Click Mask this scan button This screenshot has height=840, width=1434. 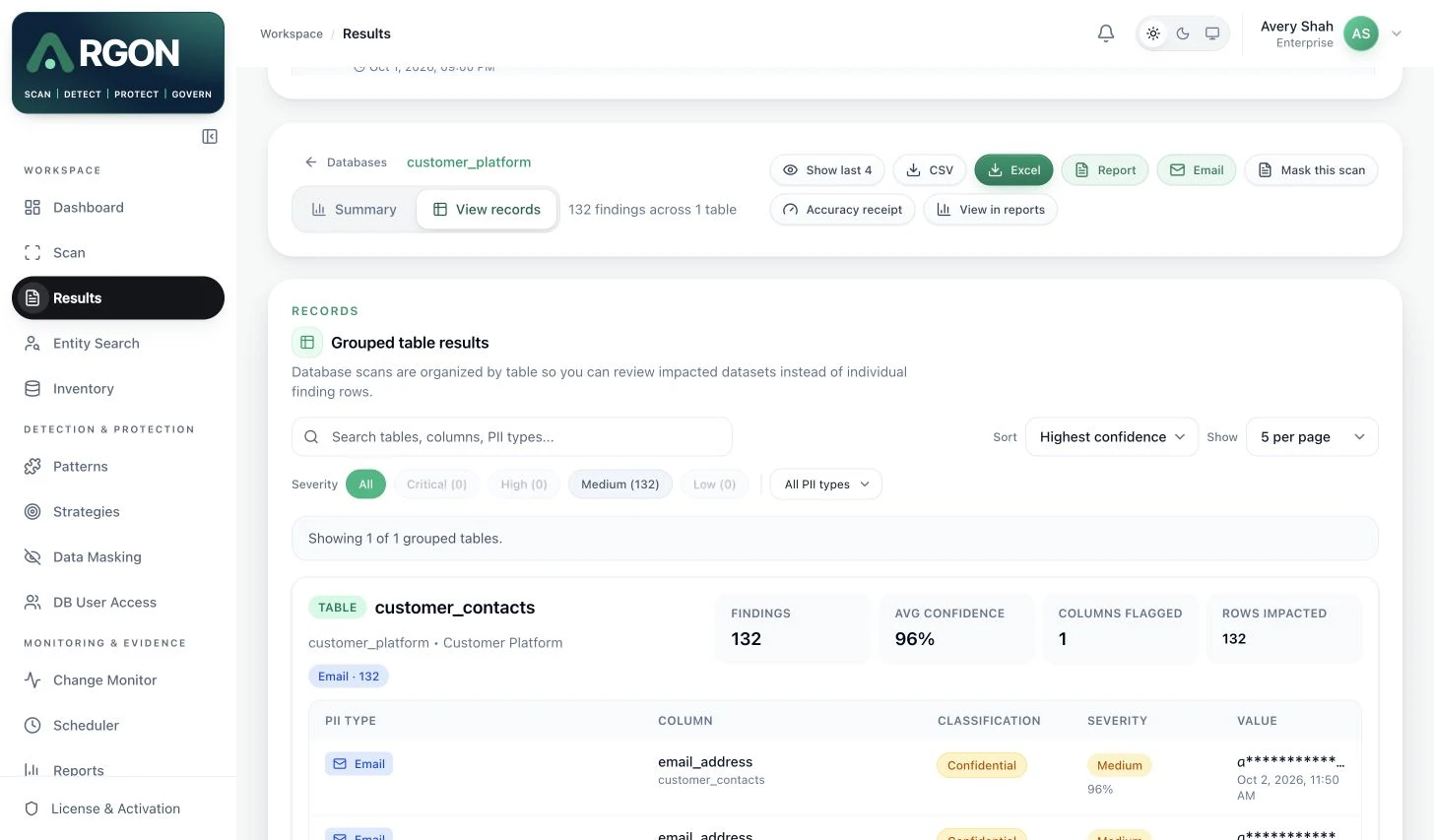pyautogui.click(x=1311, y=170)
